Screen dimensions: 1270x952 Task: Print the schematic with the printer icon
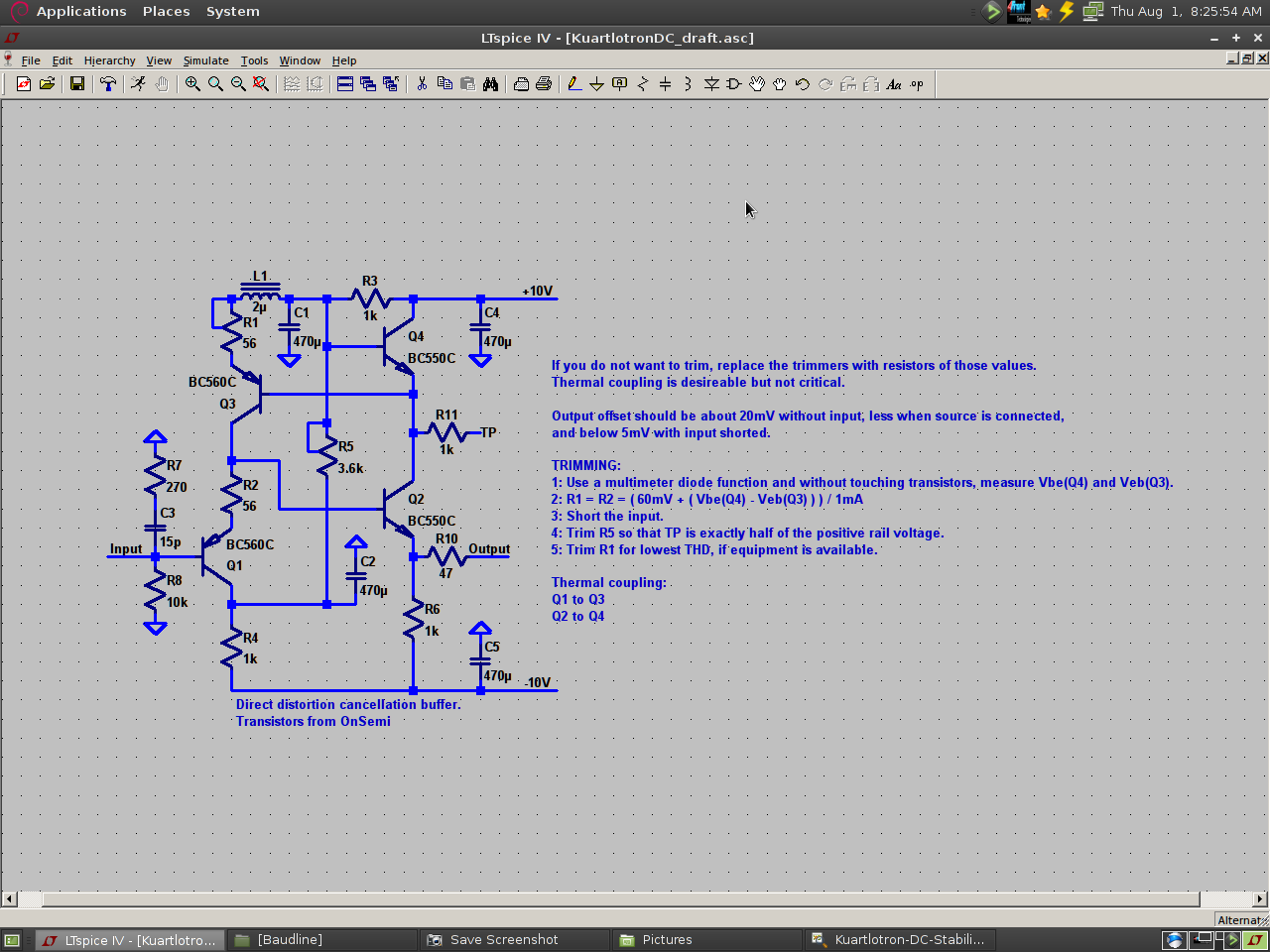(x=544, y=84)
